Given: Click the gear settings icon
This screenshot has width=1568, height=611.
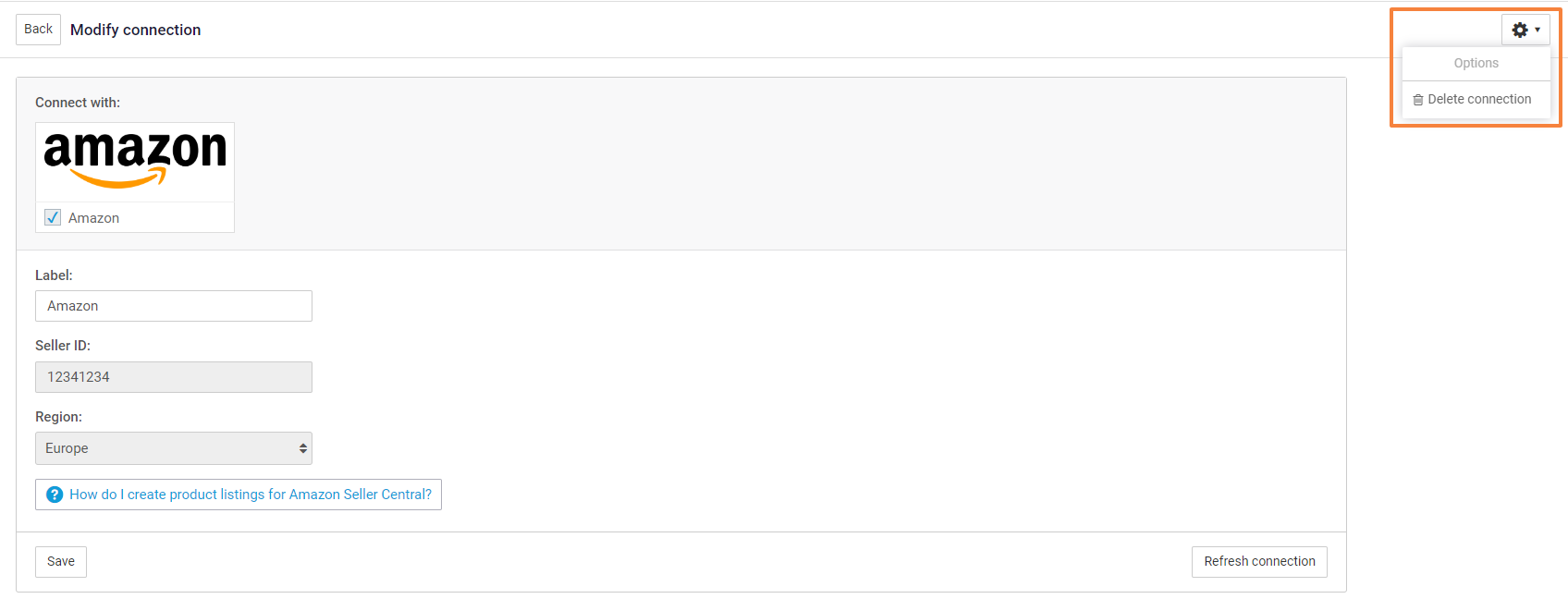Looking at the screenshot, I should pos(1520,30).
